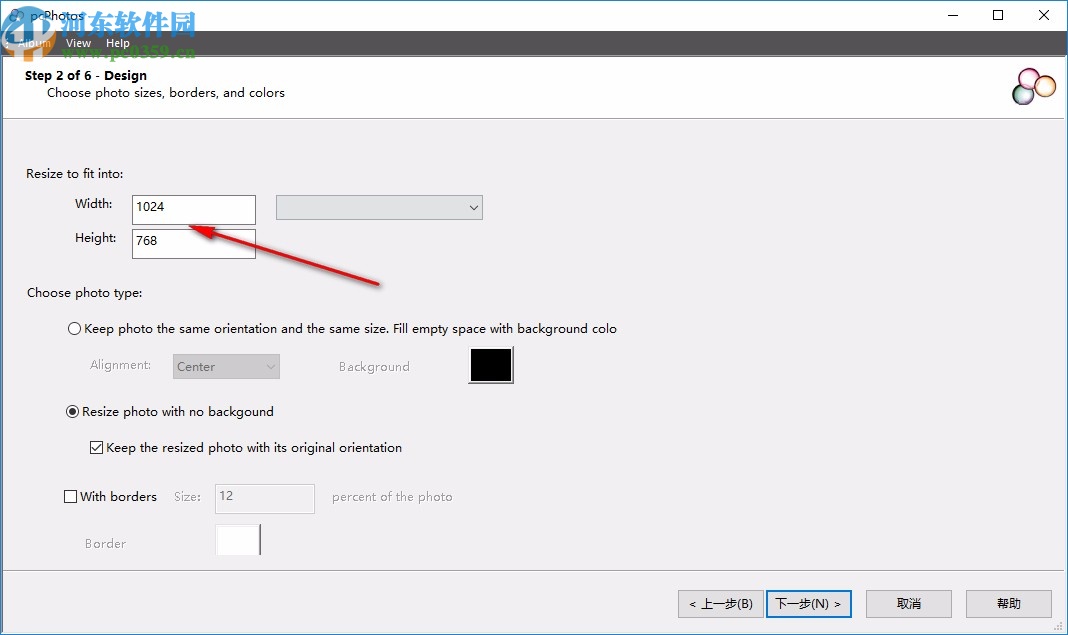Click the Height input field
Screen dimensions: 1068x635
[193, 244]
